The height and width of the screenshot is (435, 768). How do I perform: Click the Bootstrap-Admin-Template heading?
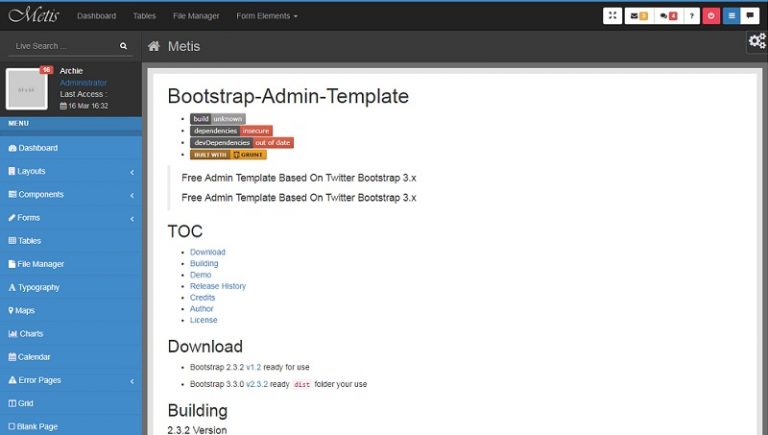(x=288, y=96)
